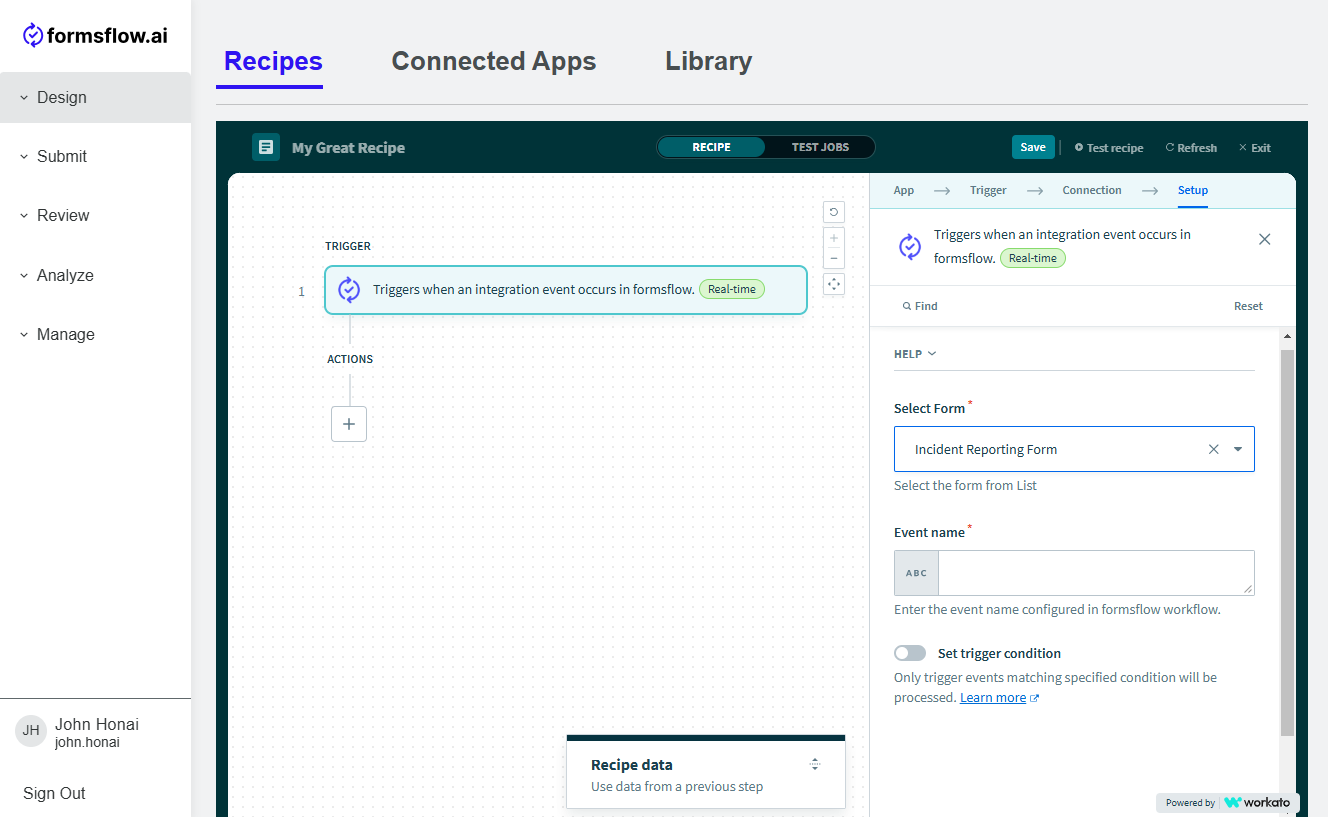
Task: Go to the Connection step in breadcrumb
Action: tap(1092, 190)
